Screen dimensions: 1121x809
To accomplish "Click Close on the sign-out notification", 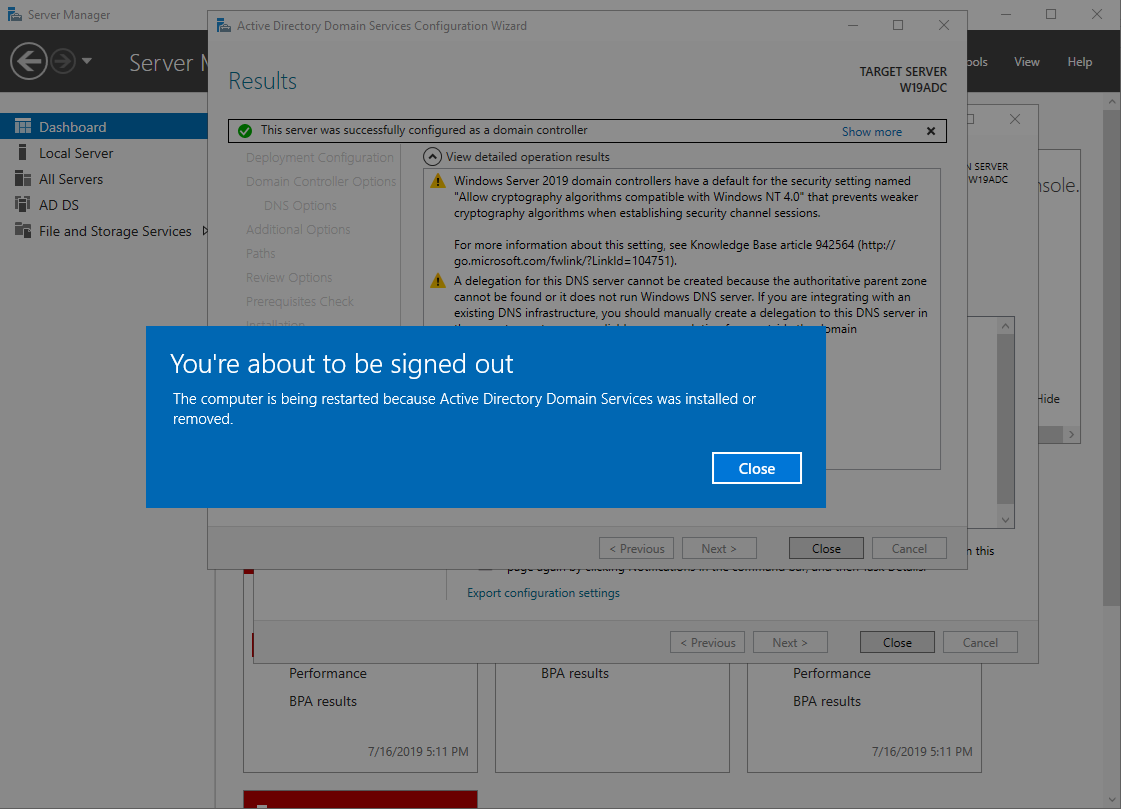I will (x=756, y=468).
